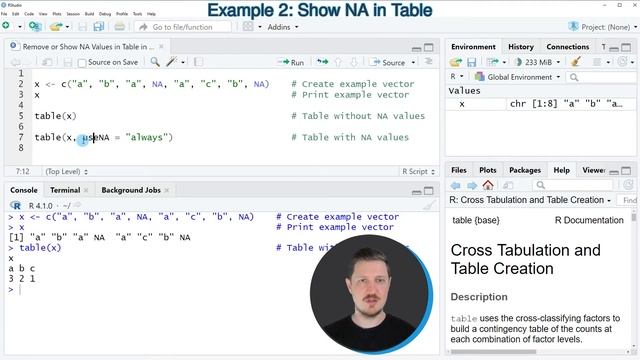Click the Load workspace folder icon
Screen dimensions: 640x360
point(456,62)
